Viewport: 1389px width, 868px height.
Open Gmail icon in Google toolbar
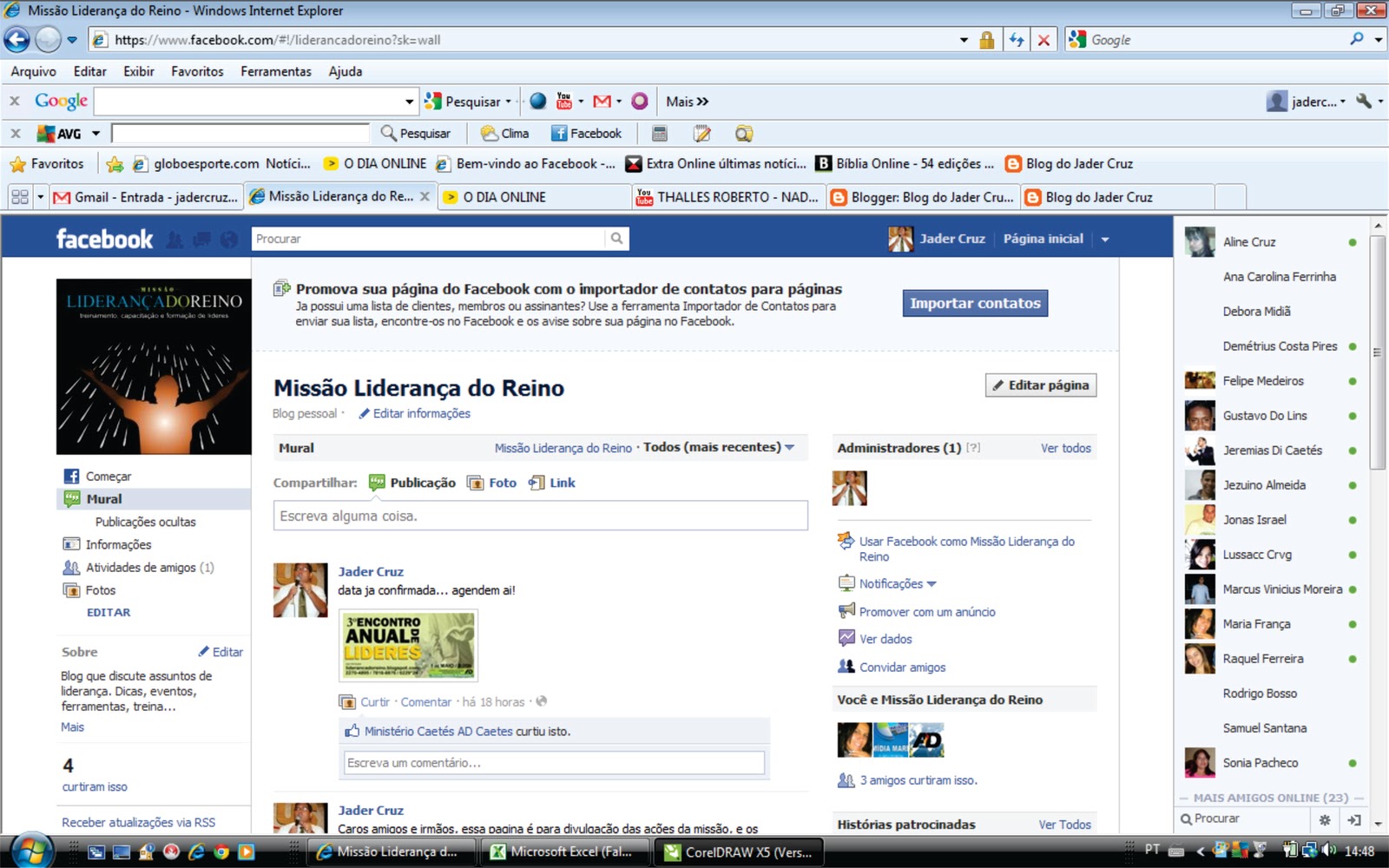point(602,102)
